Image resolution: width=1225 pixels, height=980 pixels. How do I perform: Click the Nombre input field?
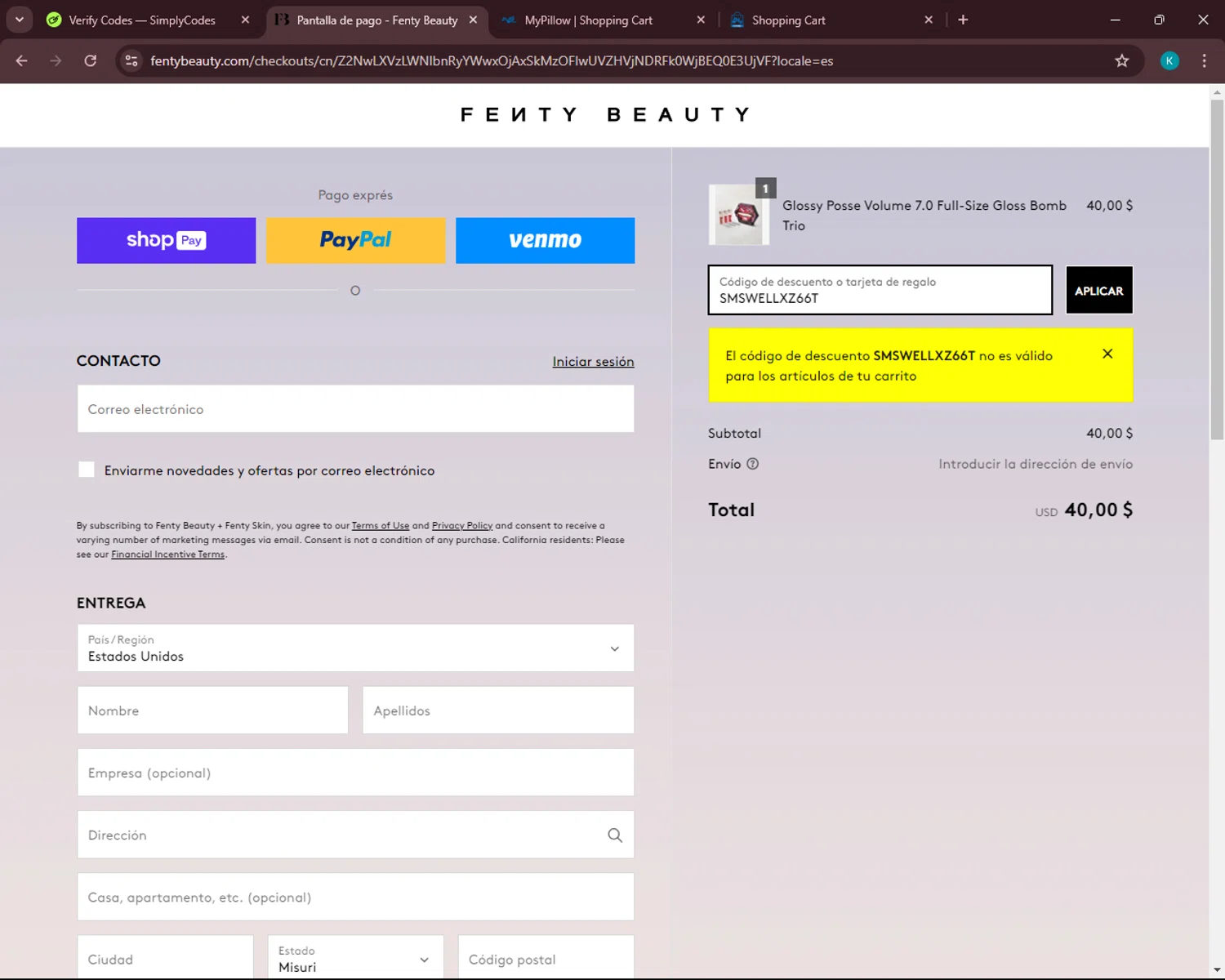(x=212, y=710)
